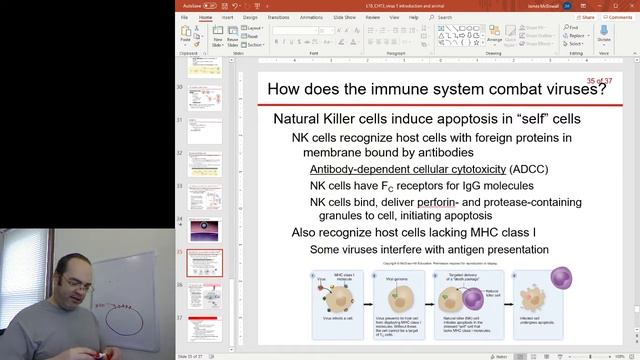Click the Replace button
640x360 pixels.
point(576,36)
